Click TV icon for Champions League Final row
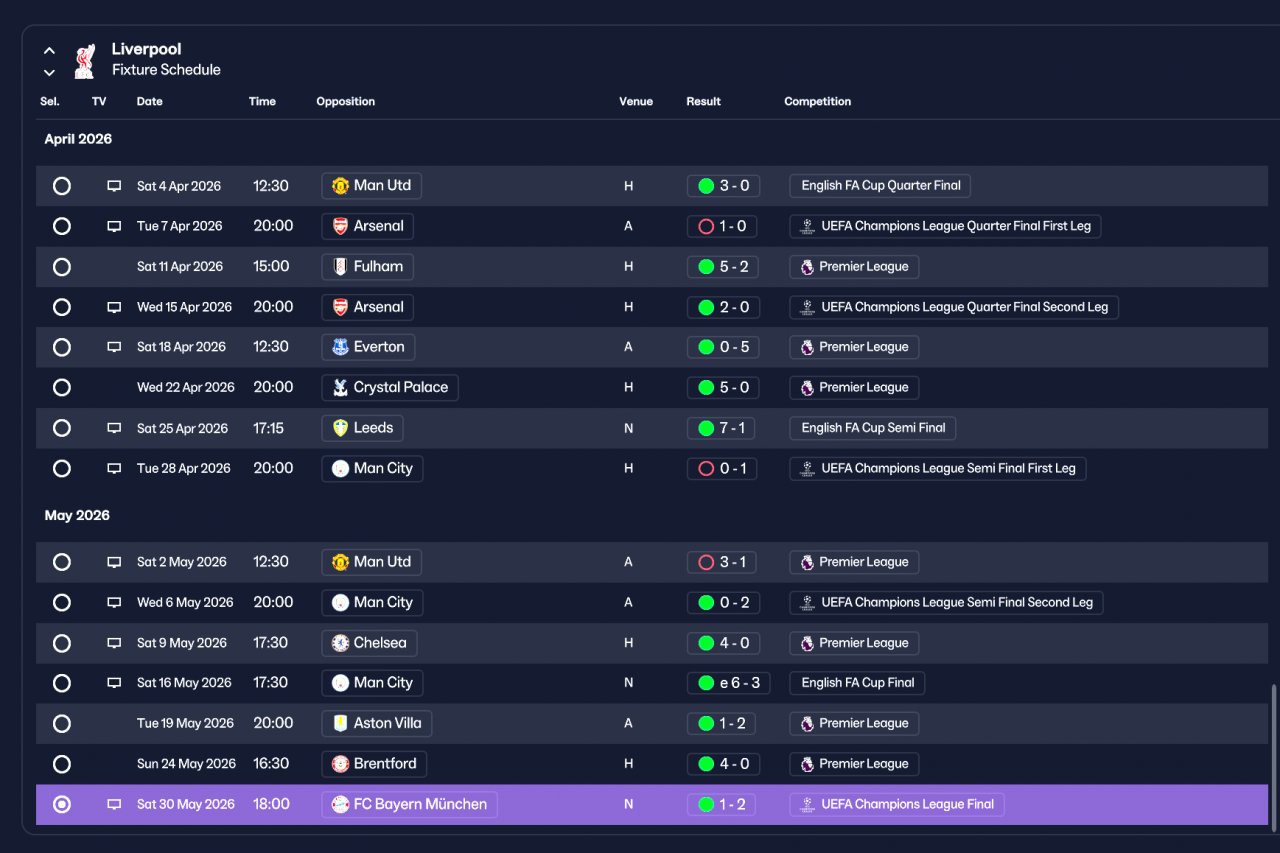The height and width of the screenshot is (853, 1280). coord(114,804)
